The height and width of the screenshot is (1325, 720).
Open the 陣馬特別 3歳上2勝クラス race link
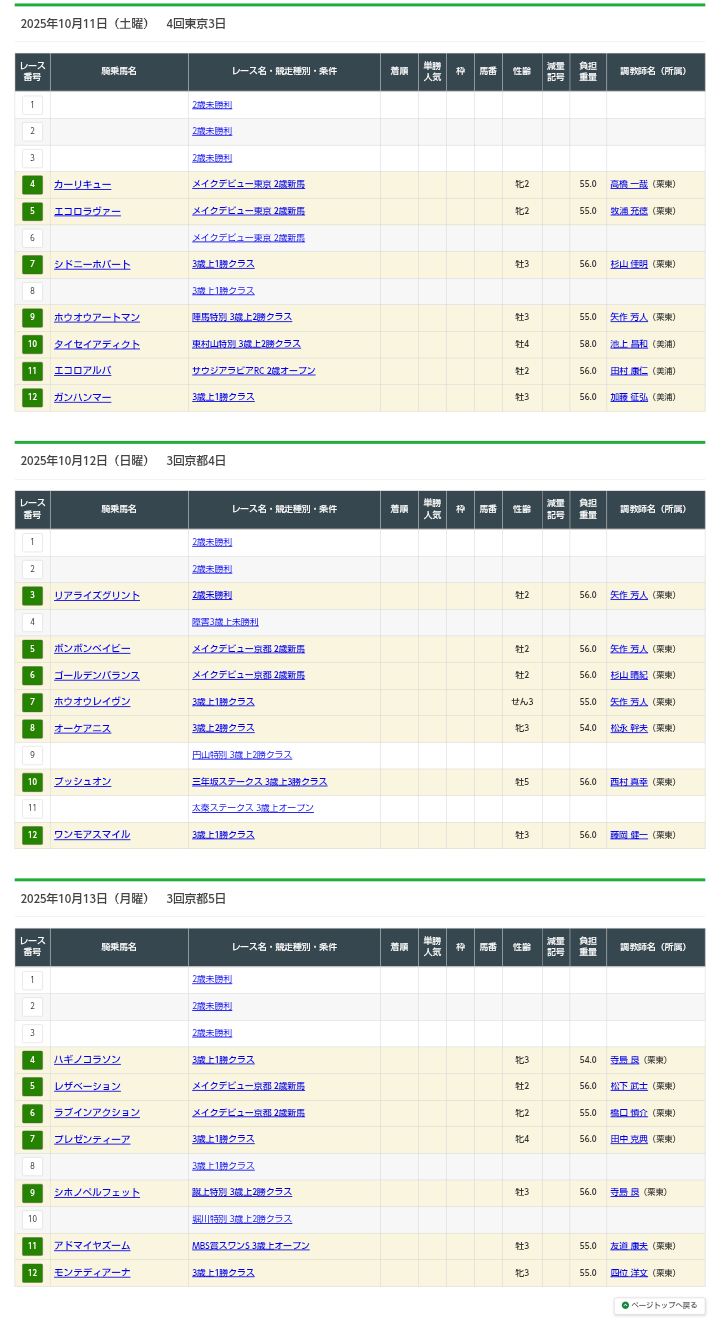tap(242, 317)
